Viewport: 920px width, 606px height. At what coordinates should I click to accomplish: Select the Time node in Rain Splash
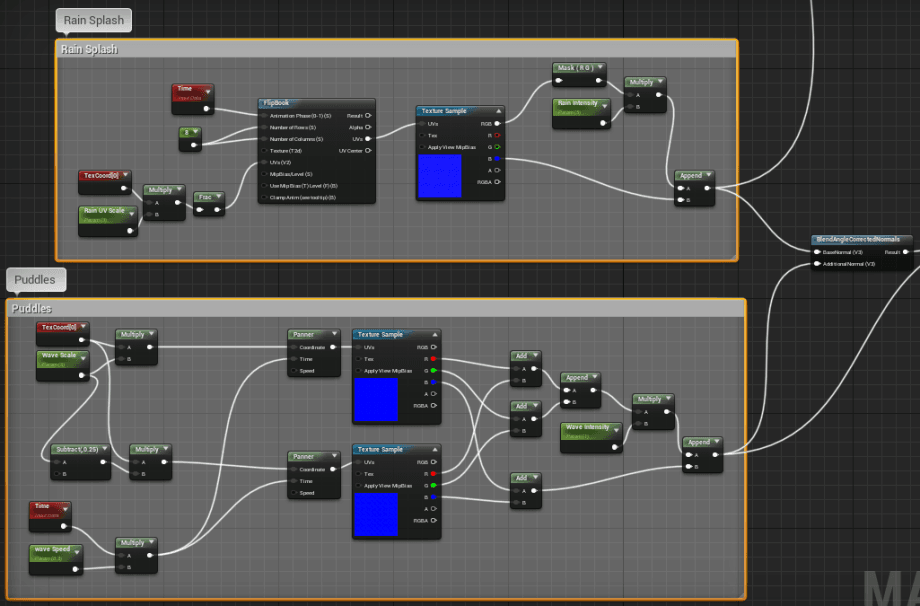click(x=192, y=99)
